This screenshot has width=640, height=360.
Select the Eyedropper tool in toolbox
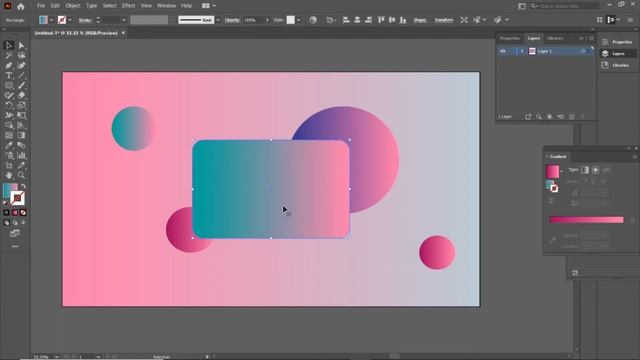pos(9,145)
